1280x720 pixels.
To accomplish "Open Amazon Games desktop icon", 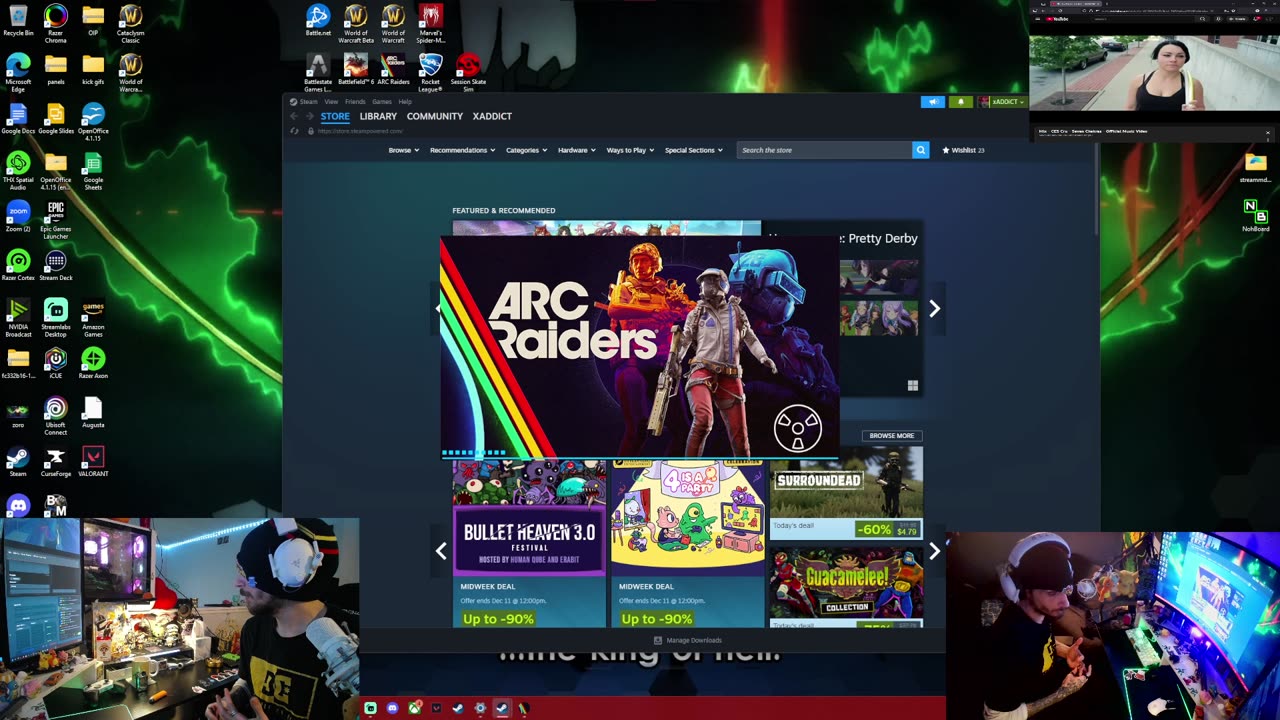I will 93,319.
